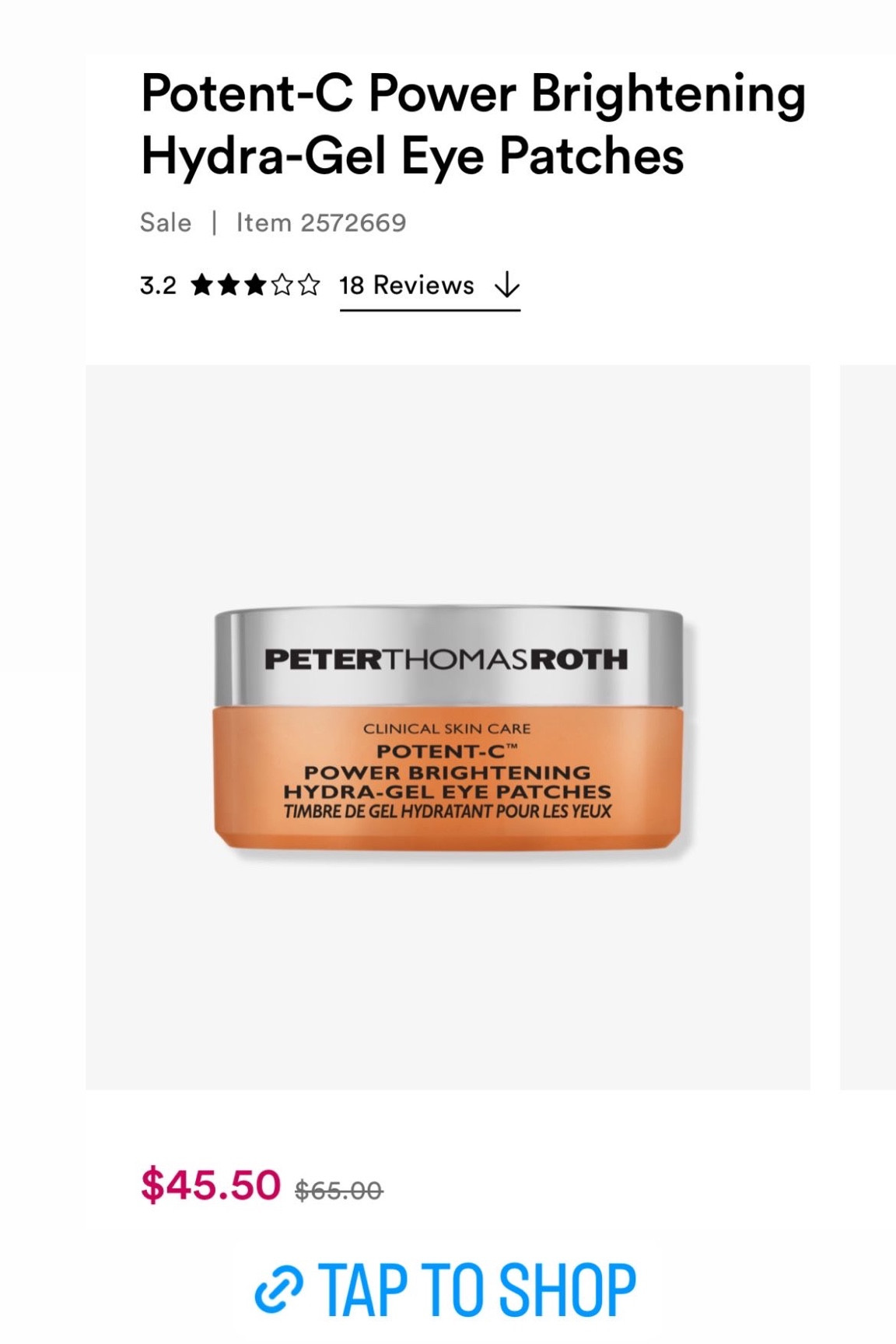This screenshot has height=1344, width=896.
Task: Select the Item 2572669 number
Action: coord(321,222)
